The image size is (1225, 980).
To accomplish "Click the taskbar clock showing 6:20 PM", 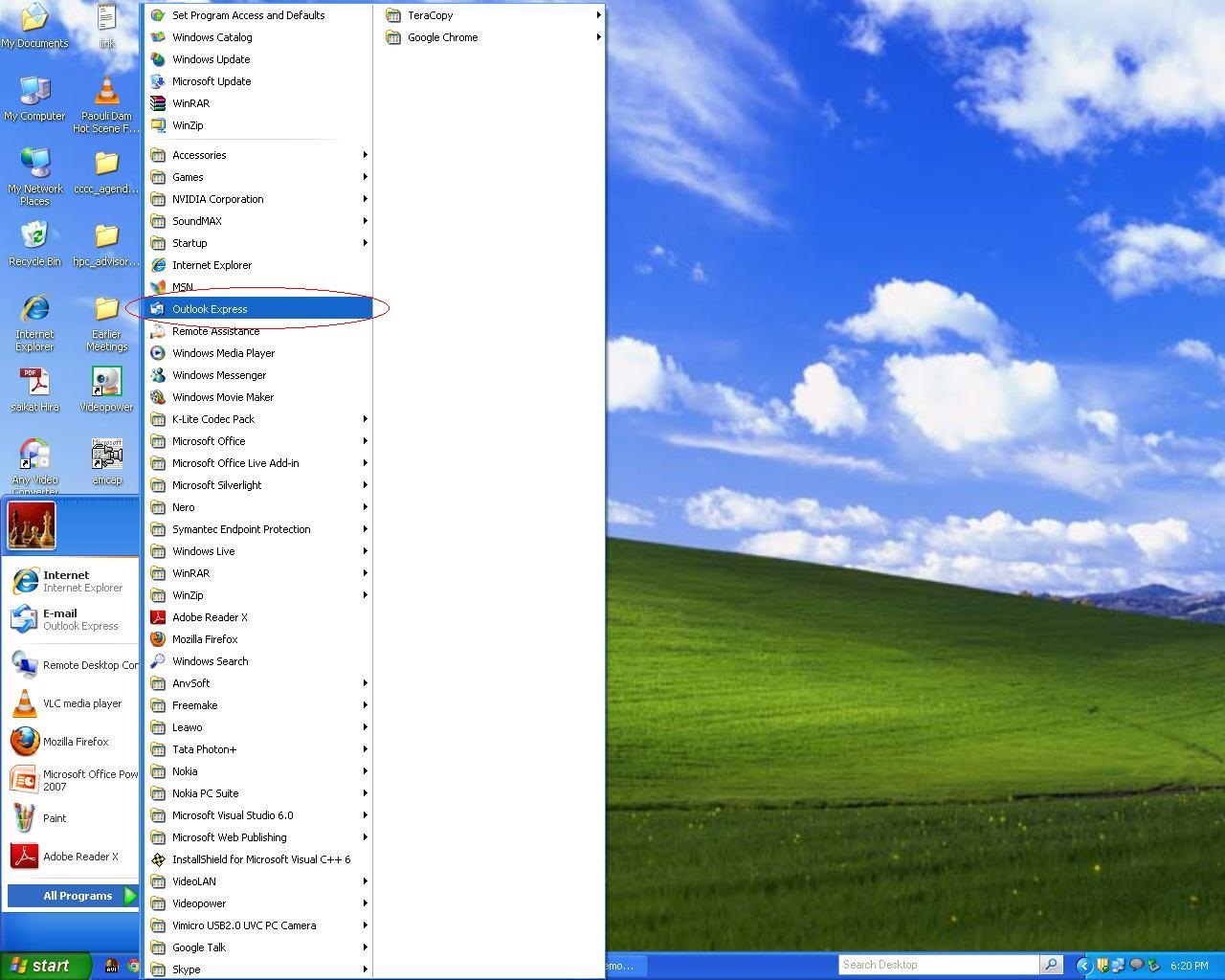I will [x=1189, y=966].
